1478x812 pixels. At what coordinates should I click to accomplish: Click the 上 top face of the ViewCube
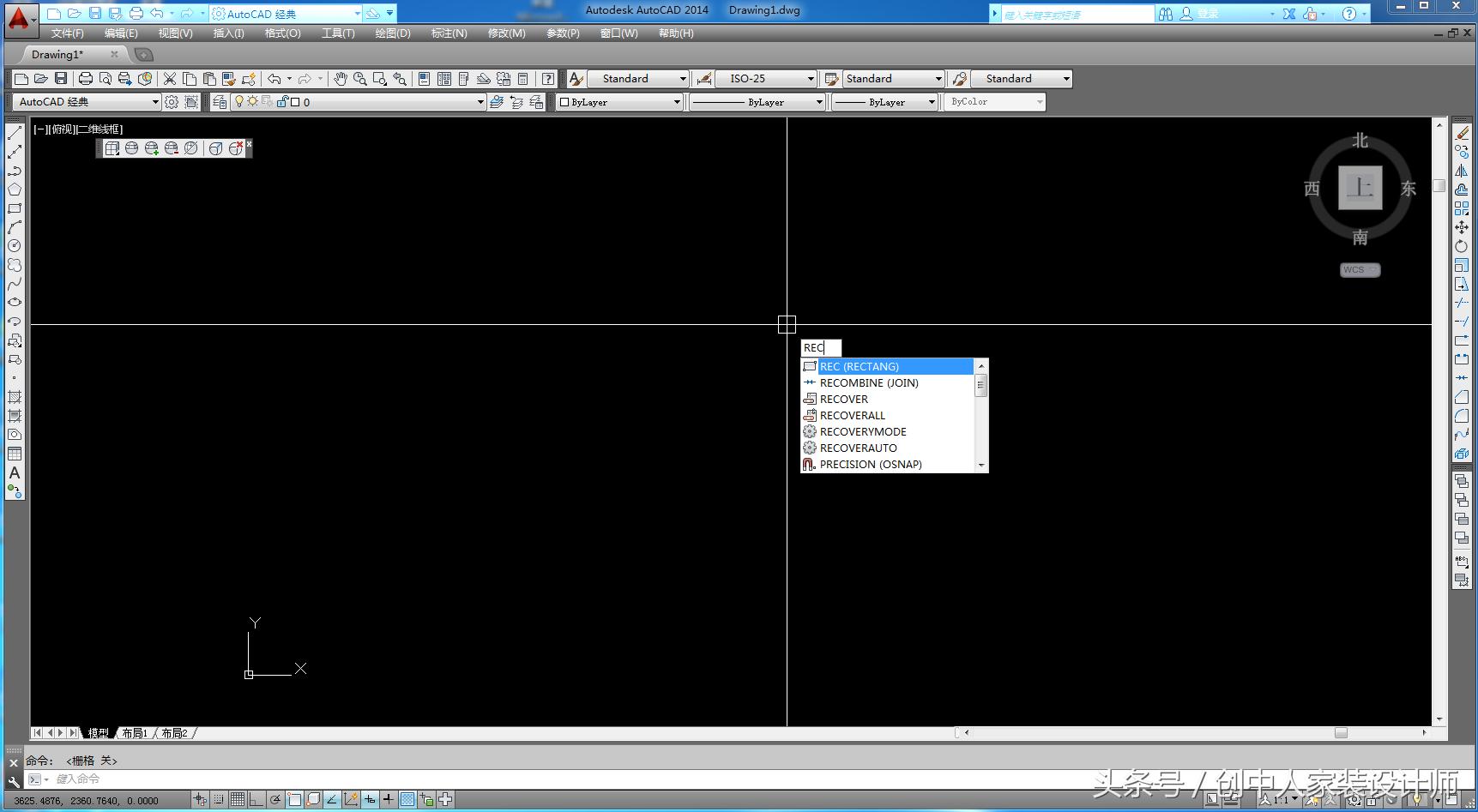coord(1360,187)
